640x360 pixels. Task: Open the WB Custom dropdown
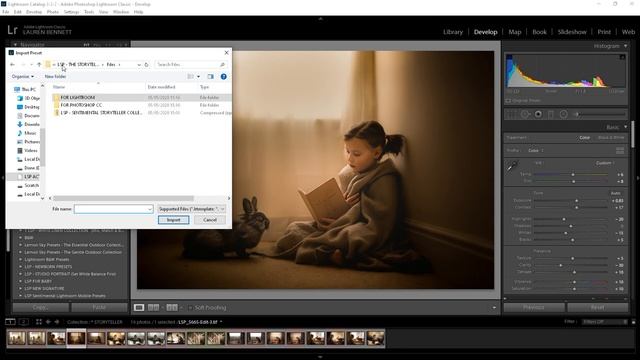[x=605, y=163]
